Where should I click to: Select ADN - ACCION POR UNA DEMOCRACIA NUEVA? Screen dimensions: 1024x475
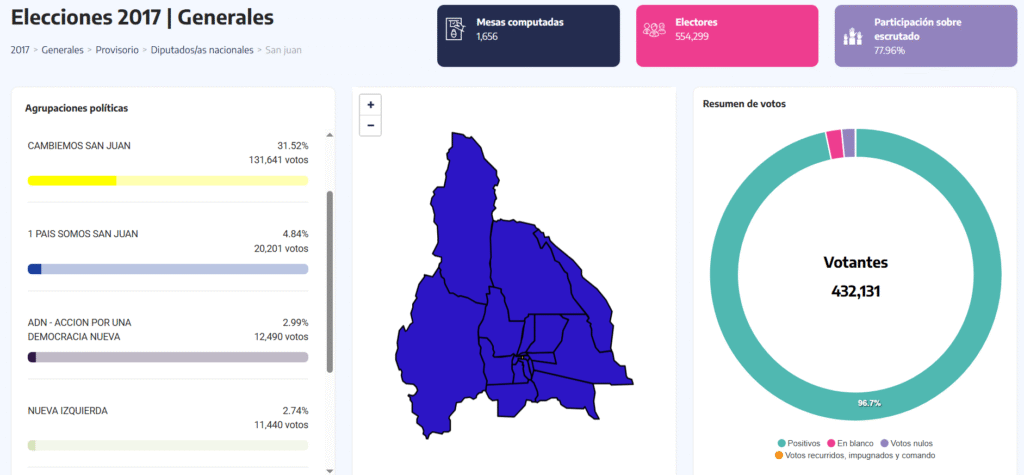pos(79,330)
